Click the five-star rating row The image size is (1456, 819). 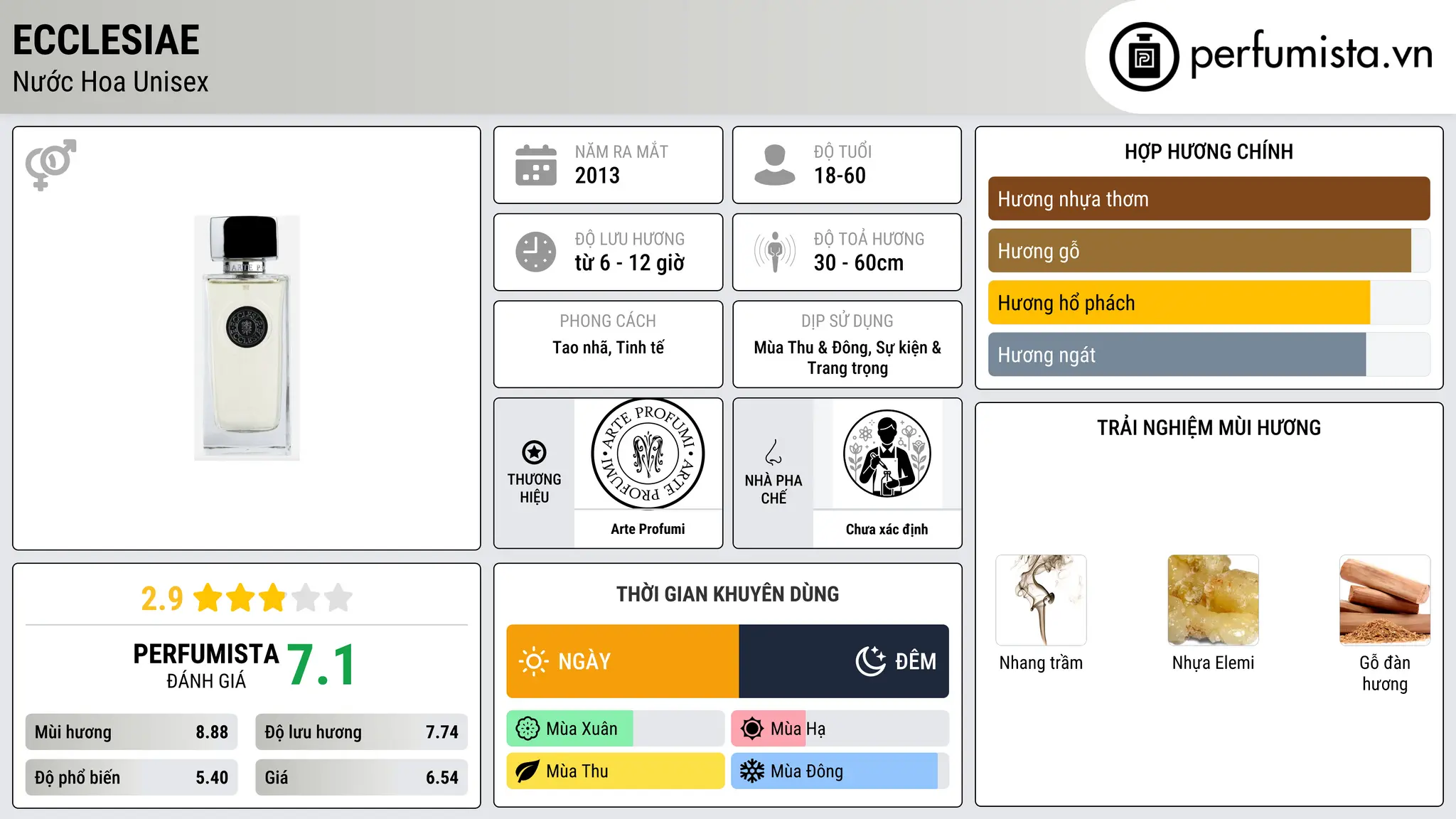273,598
